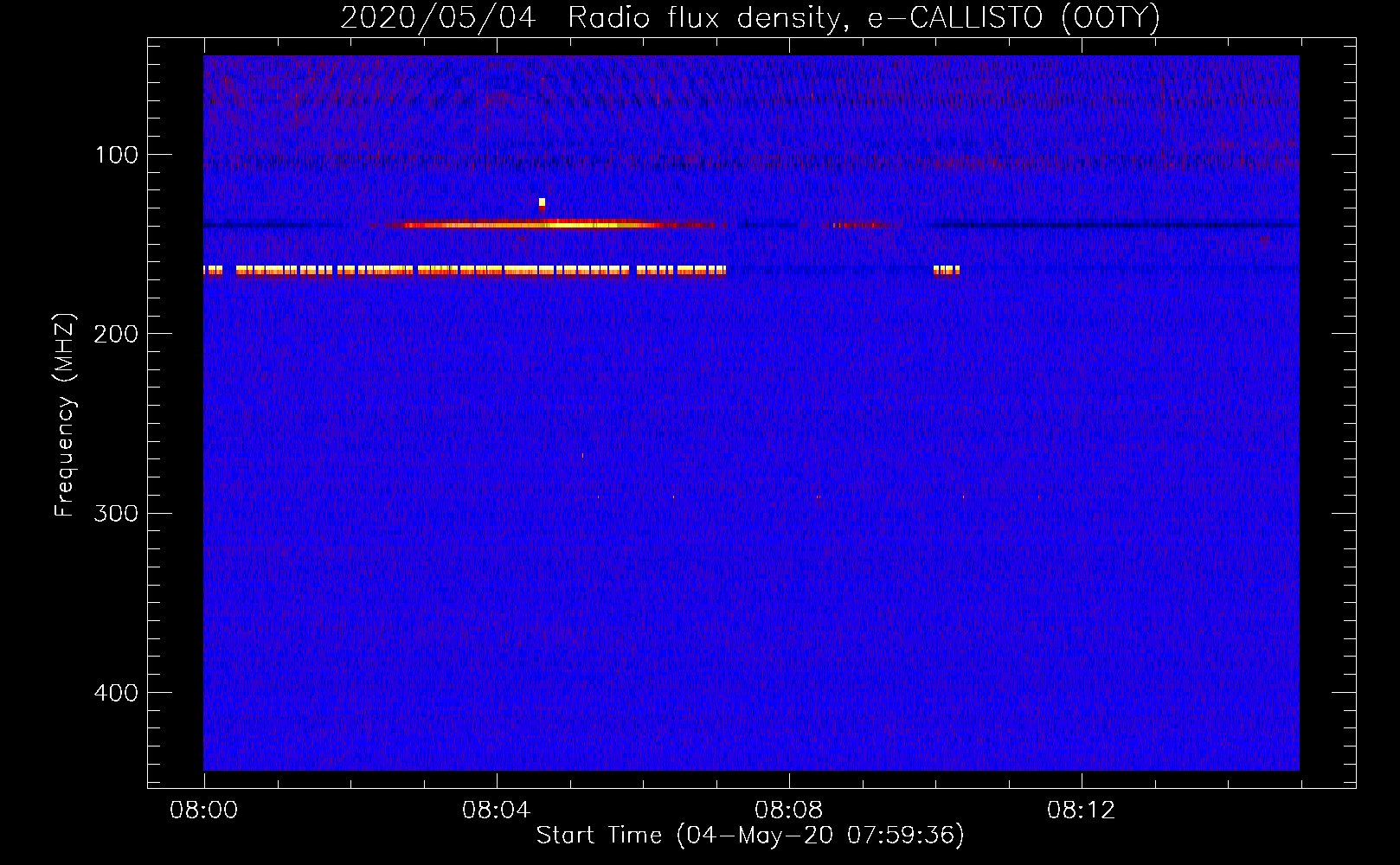Click the 400 frequency tick label
Screen dimensions: 1400x865
(116, 693)
